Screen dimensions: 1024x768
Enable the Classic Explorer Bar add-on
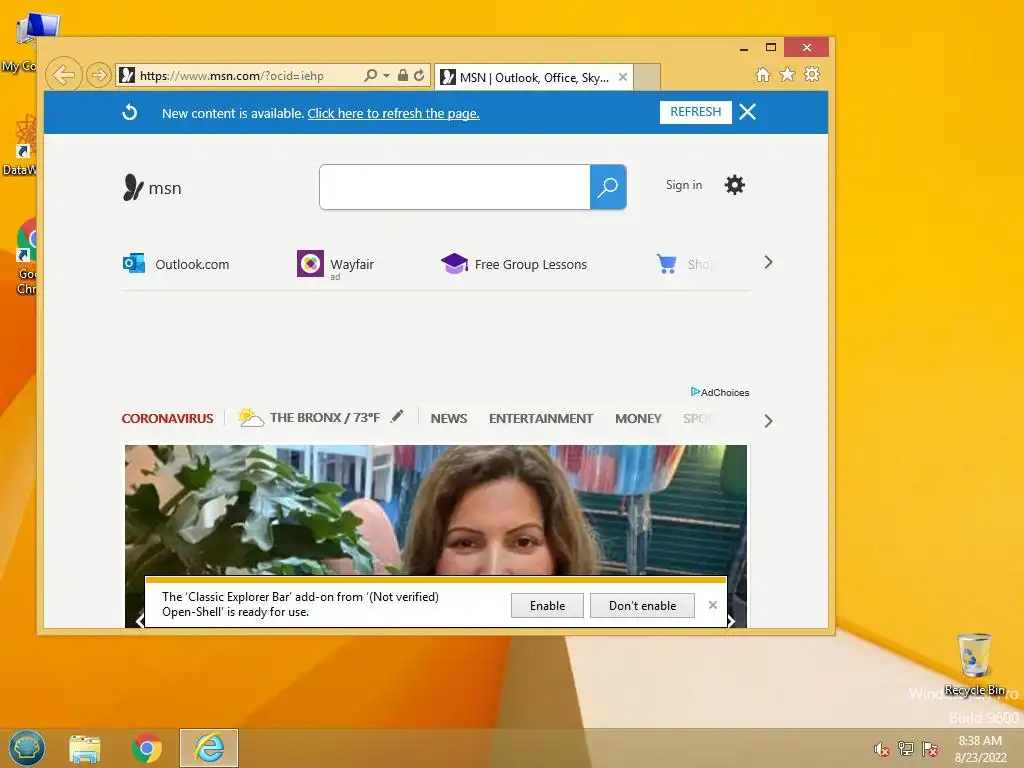(547, 605)
